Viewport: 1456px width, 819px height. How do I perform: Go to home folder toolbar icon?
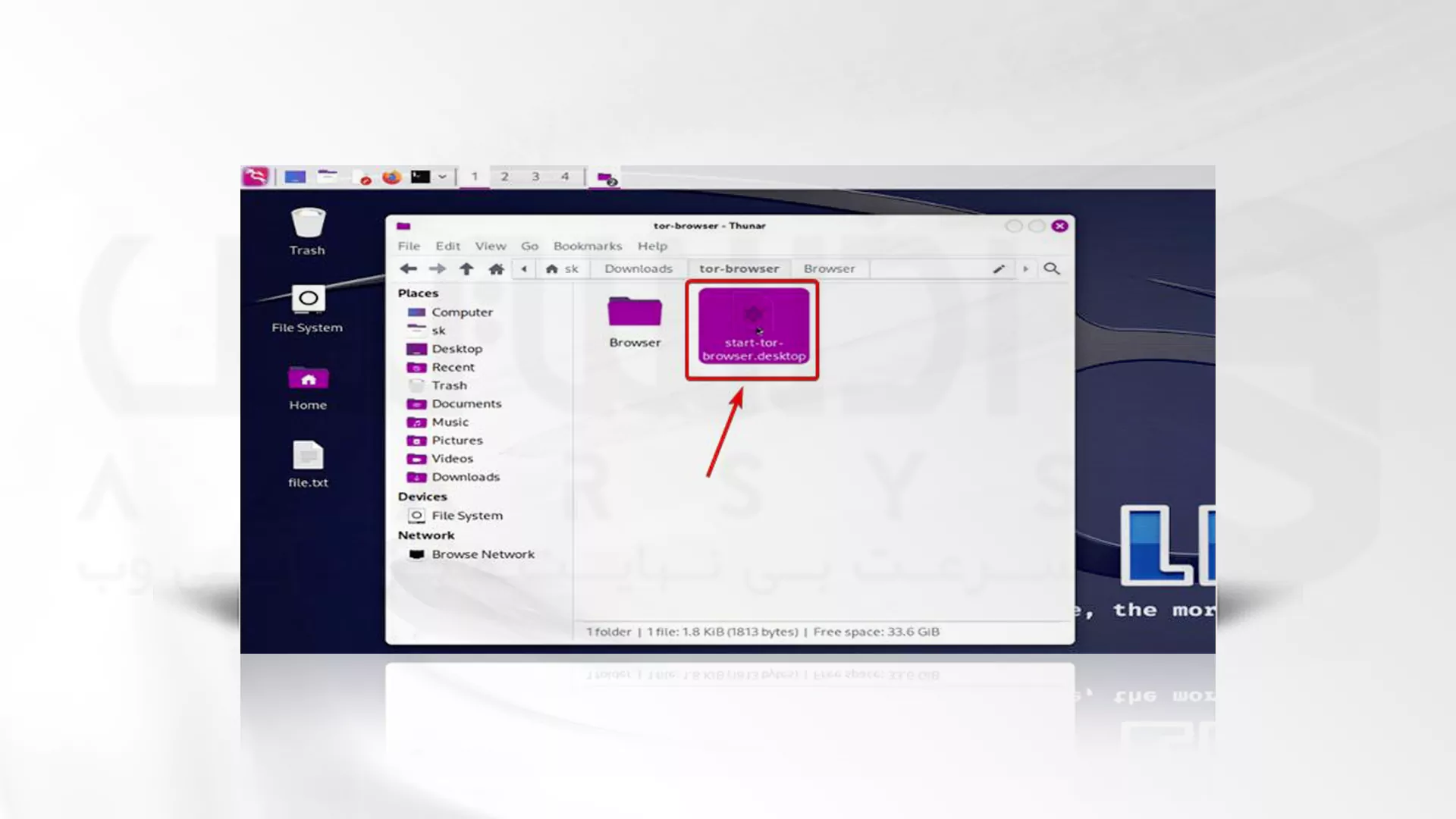pyautogui.click(x=496, y=268)
